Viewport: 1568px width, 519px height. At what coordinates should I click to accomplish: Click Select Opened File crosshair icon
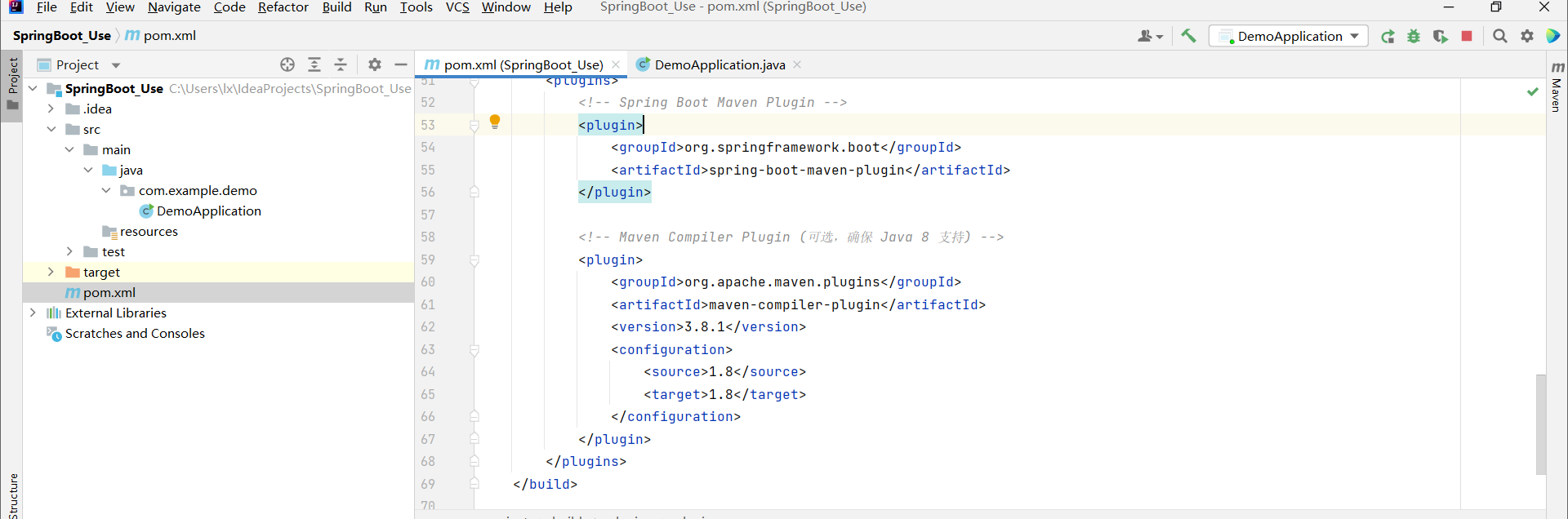coord(287,64)
